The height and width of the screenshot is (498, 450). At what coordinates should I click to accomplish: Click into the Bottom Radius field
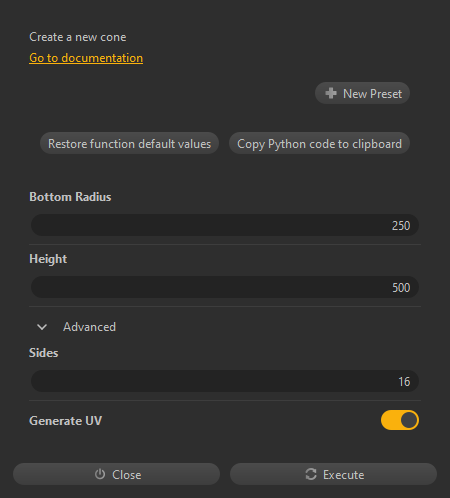coord(225,225)
